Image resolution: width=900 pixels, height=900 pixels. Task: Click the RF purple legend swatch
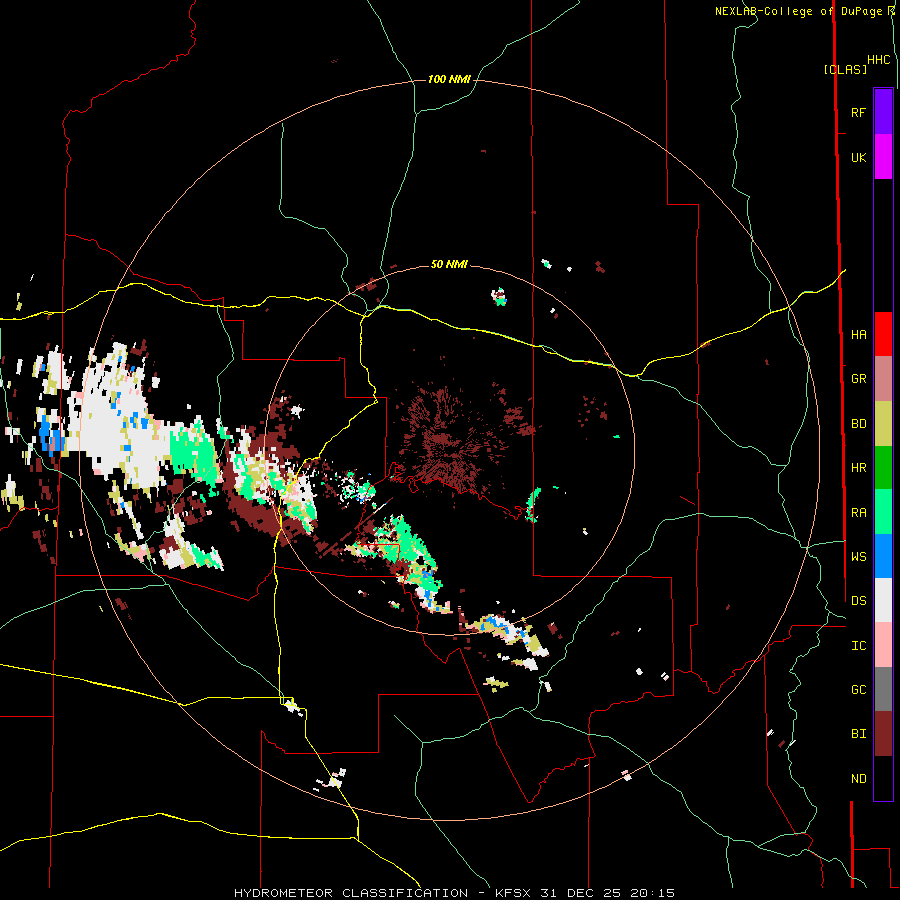click(883, 112)
